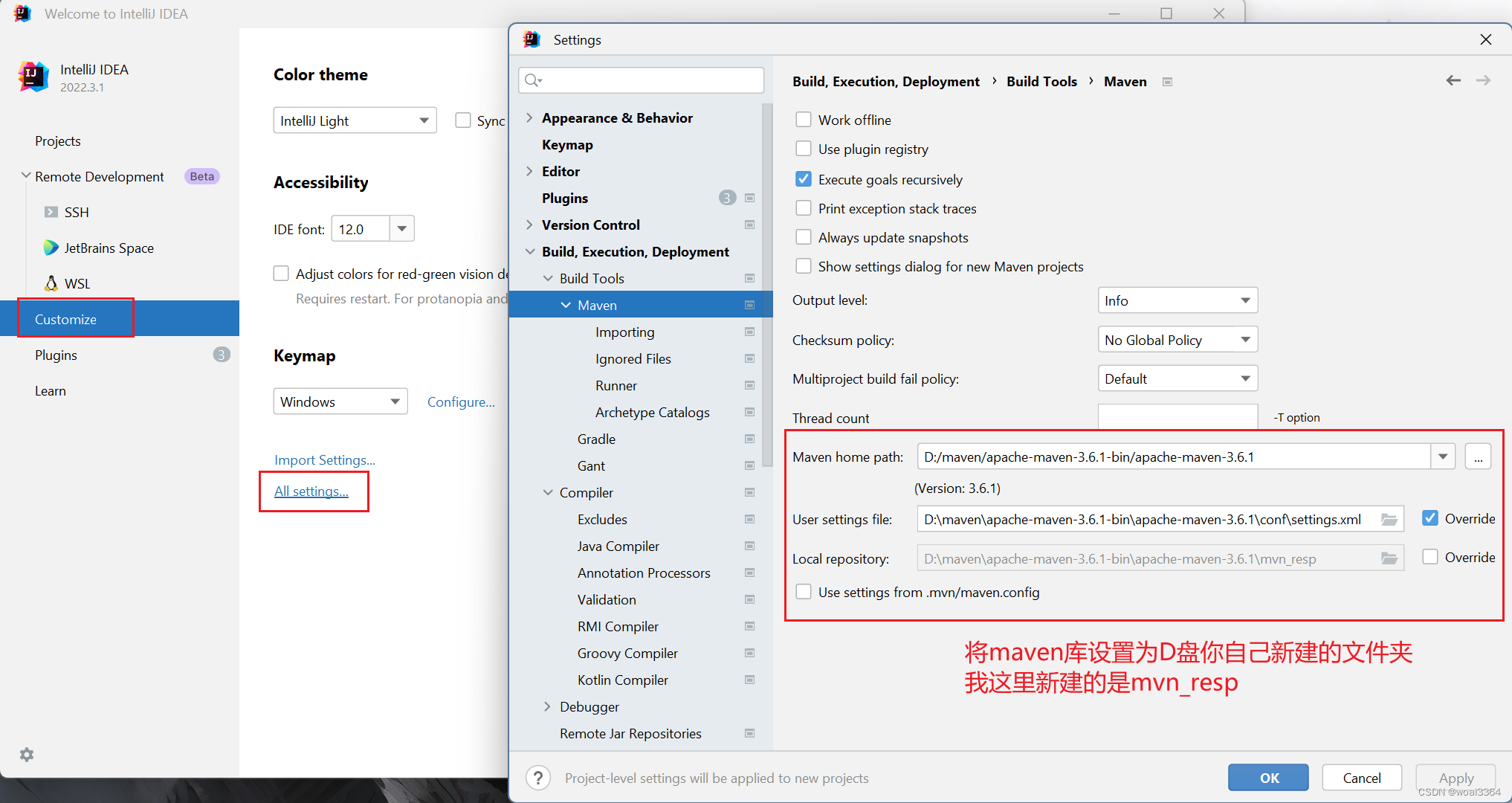Viewport: 1512px width, 803px height.
Task: Click the help question mark icon
Action: (x=538, y=778)
